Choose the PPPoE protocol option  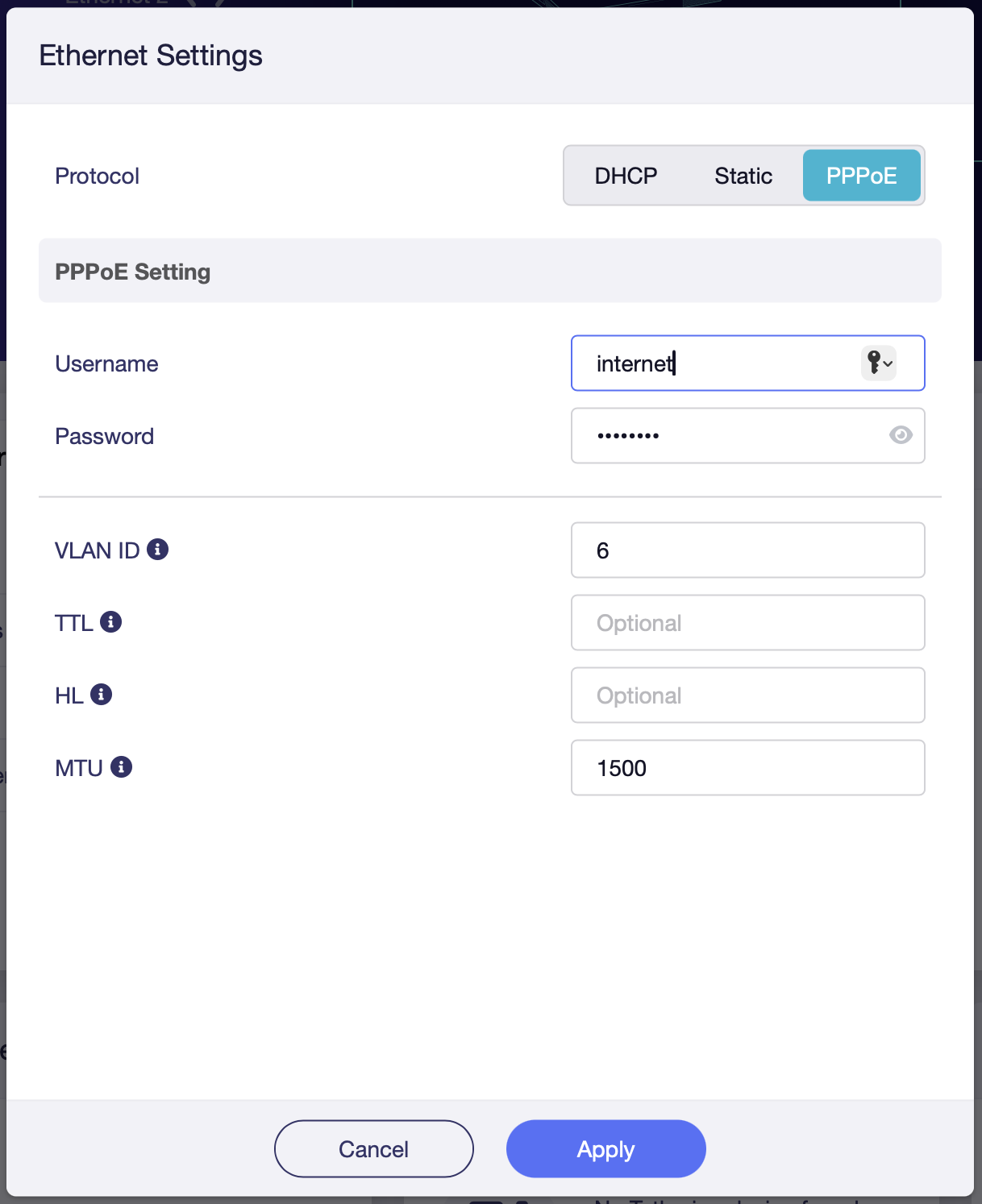click(x=861, y=176)
